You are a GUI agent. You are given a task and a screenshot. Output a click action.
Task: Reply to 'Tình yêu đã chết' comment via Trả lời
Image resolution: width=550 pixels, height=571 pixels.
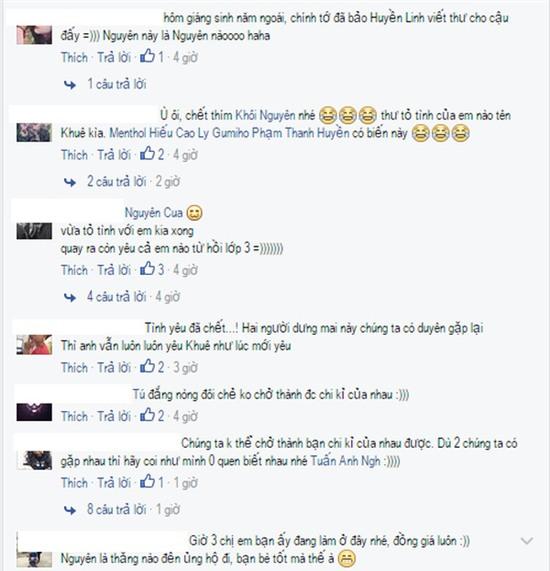[x=114, y=367]
